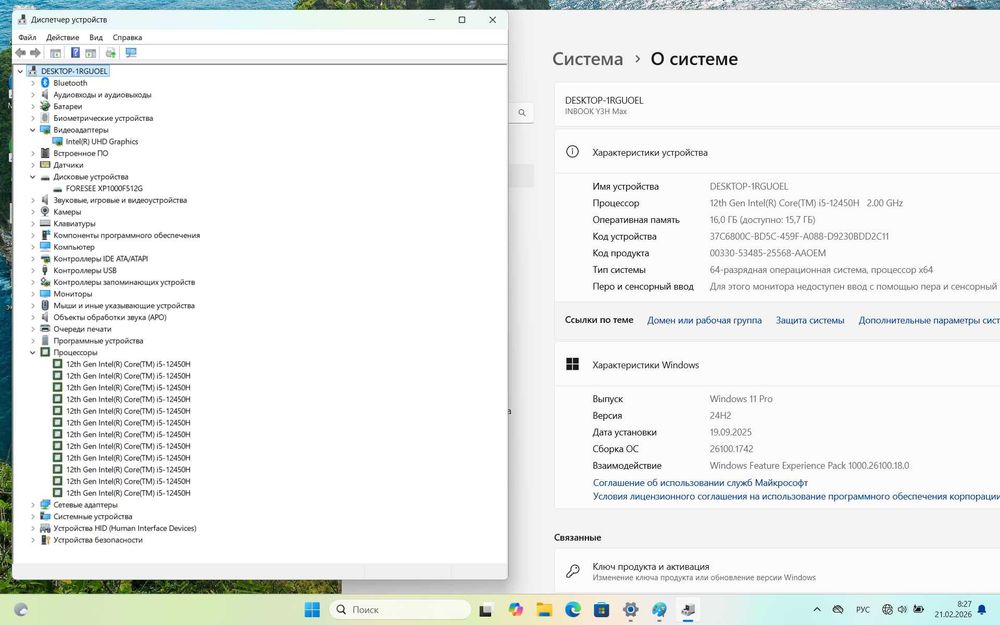Select the Встроенное ПО row

(x=80, y=153)
